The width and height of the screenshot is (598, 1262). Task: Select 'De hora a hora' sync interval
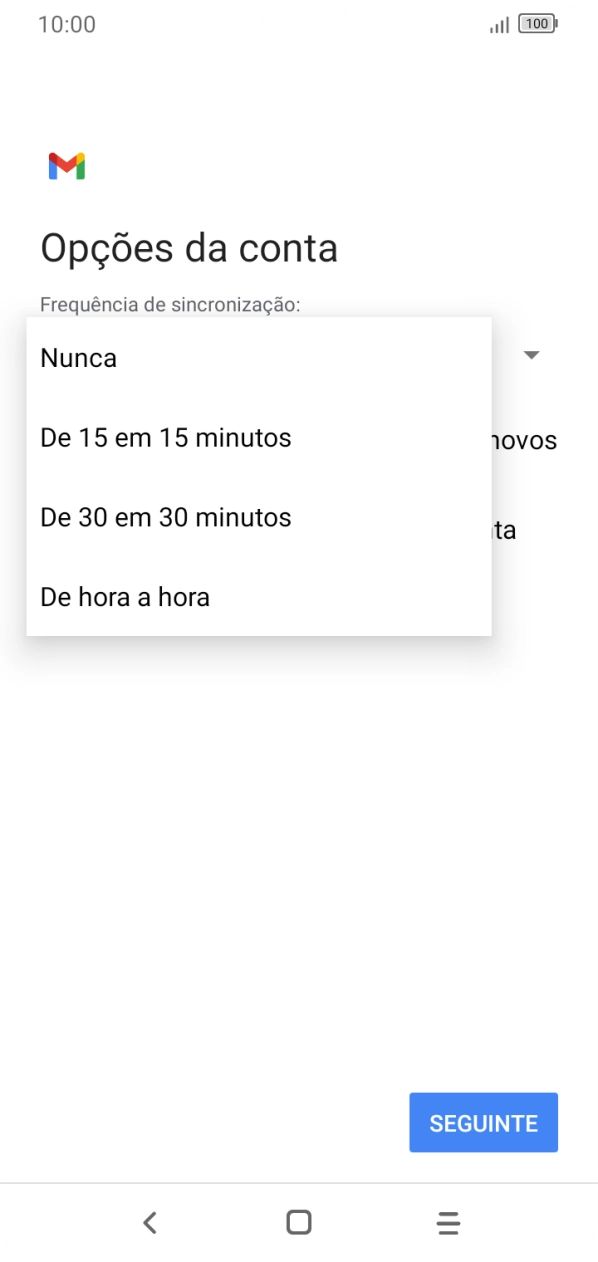tap(124, 597)
